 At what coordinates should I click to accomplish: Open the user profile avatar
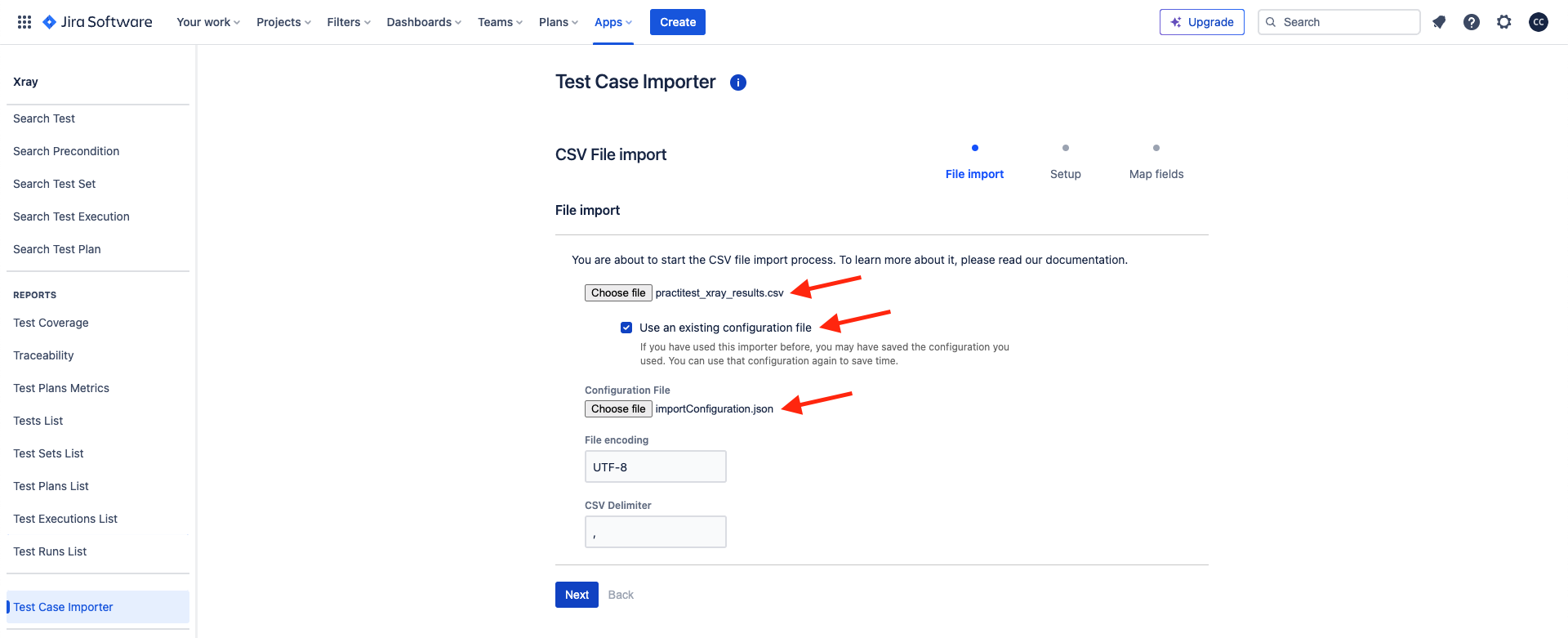click(x=1539, y=22)
